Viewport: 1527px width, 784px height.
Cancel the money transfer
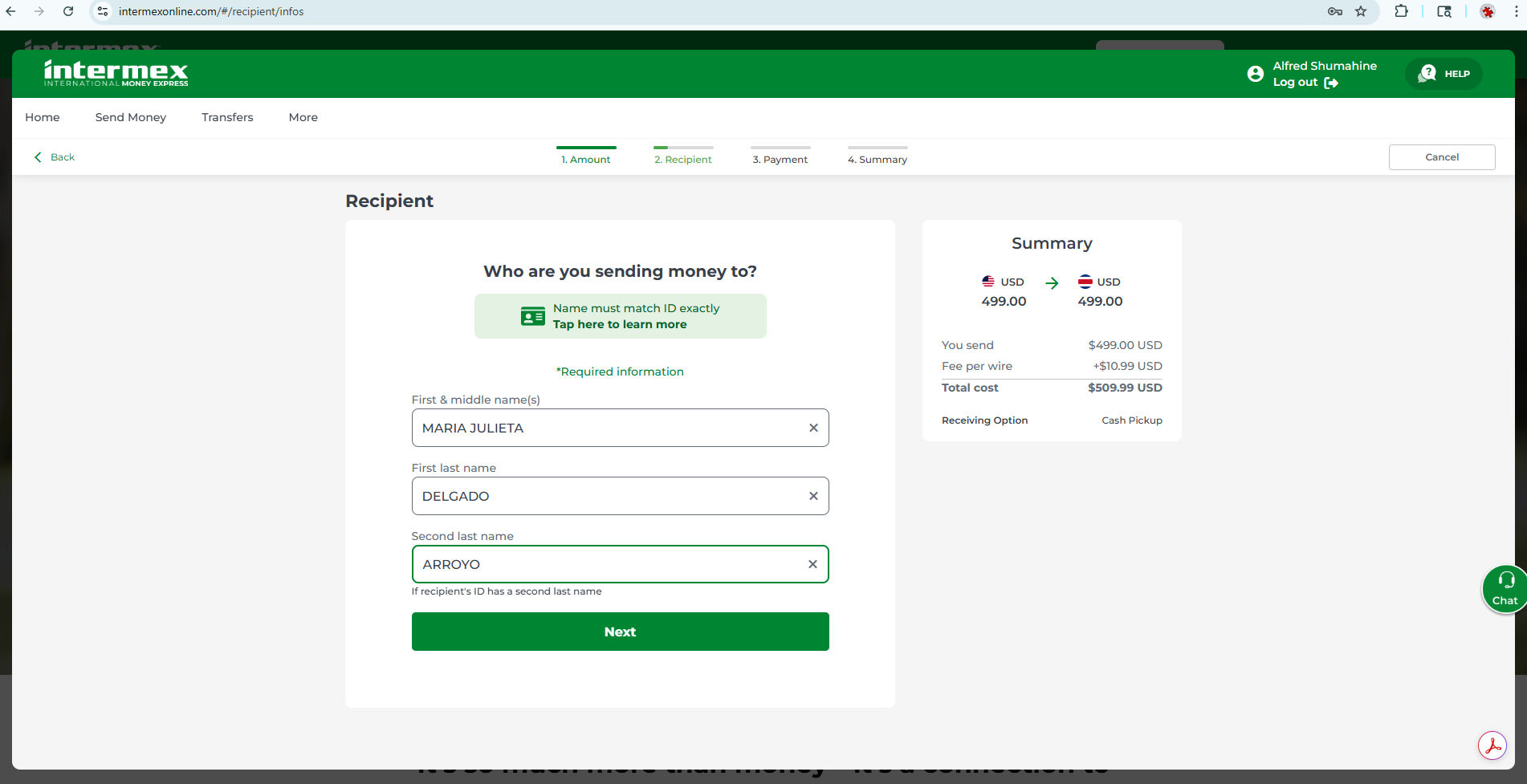1441,157
